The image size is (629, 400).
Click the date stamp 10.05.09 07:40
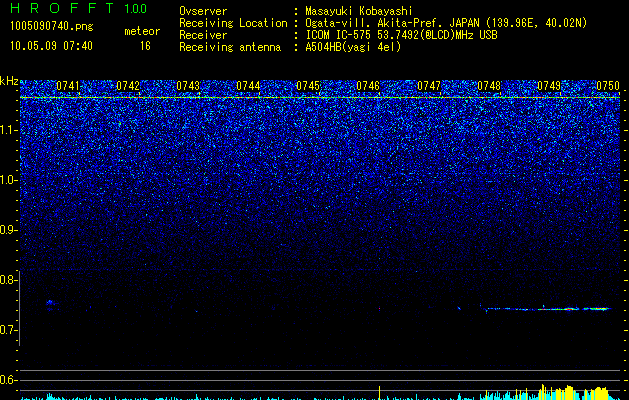click(x=51, y=46)
